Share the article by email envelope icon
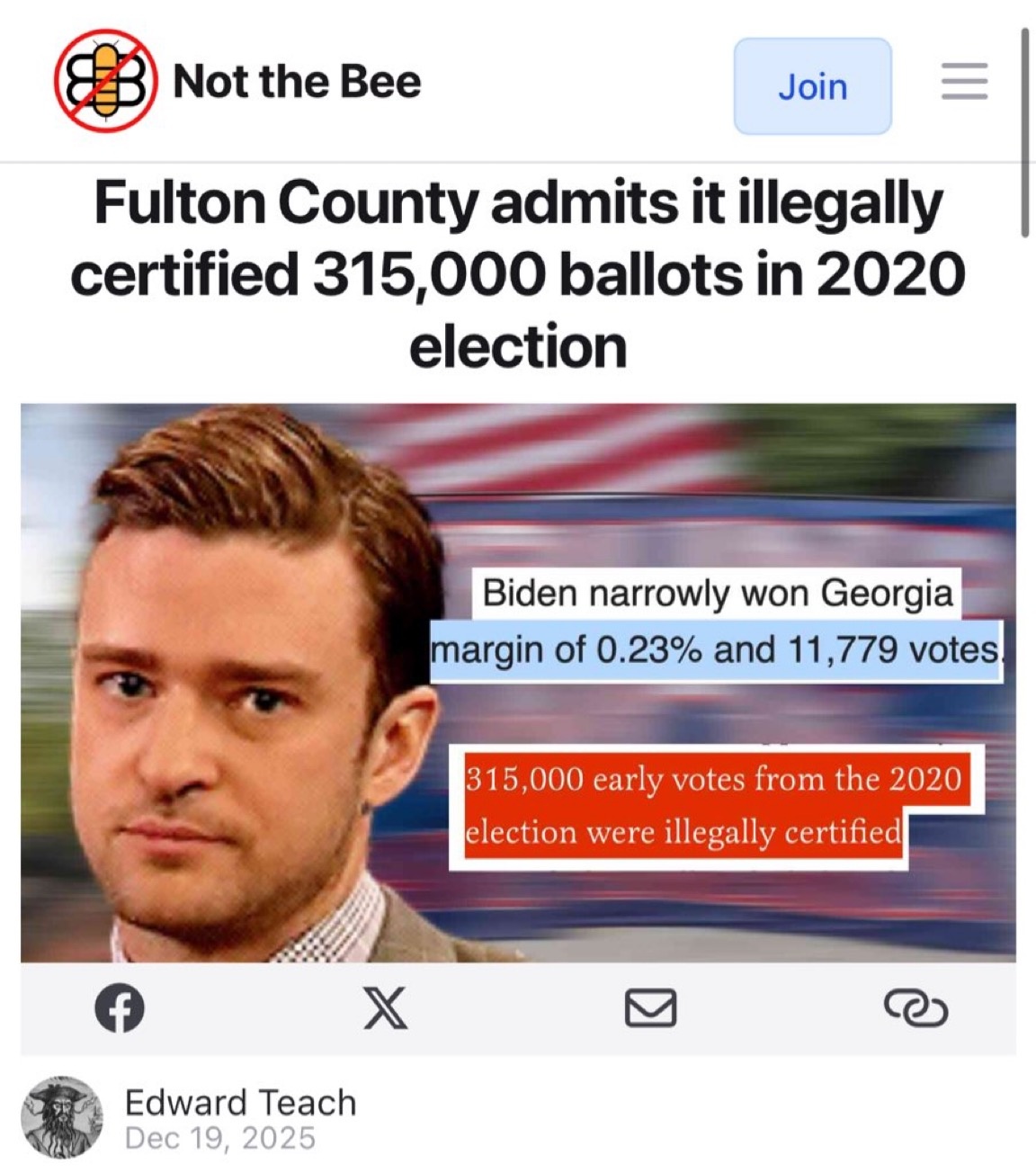The height and width of the screenshot is (1172, 1036). click(650, 1007)
